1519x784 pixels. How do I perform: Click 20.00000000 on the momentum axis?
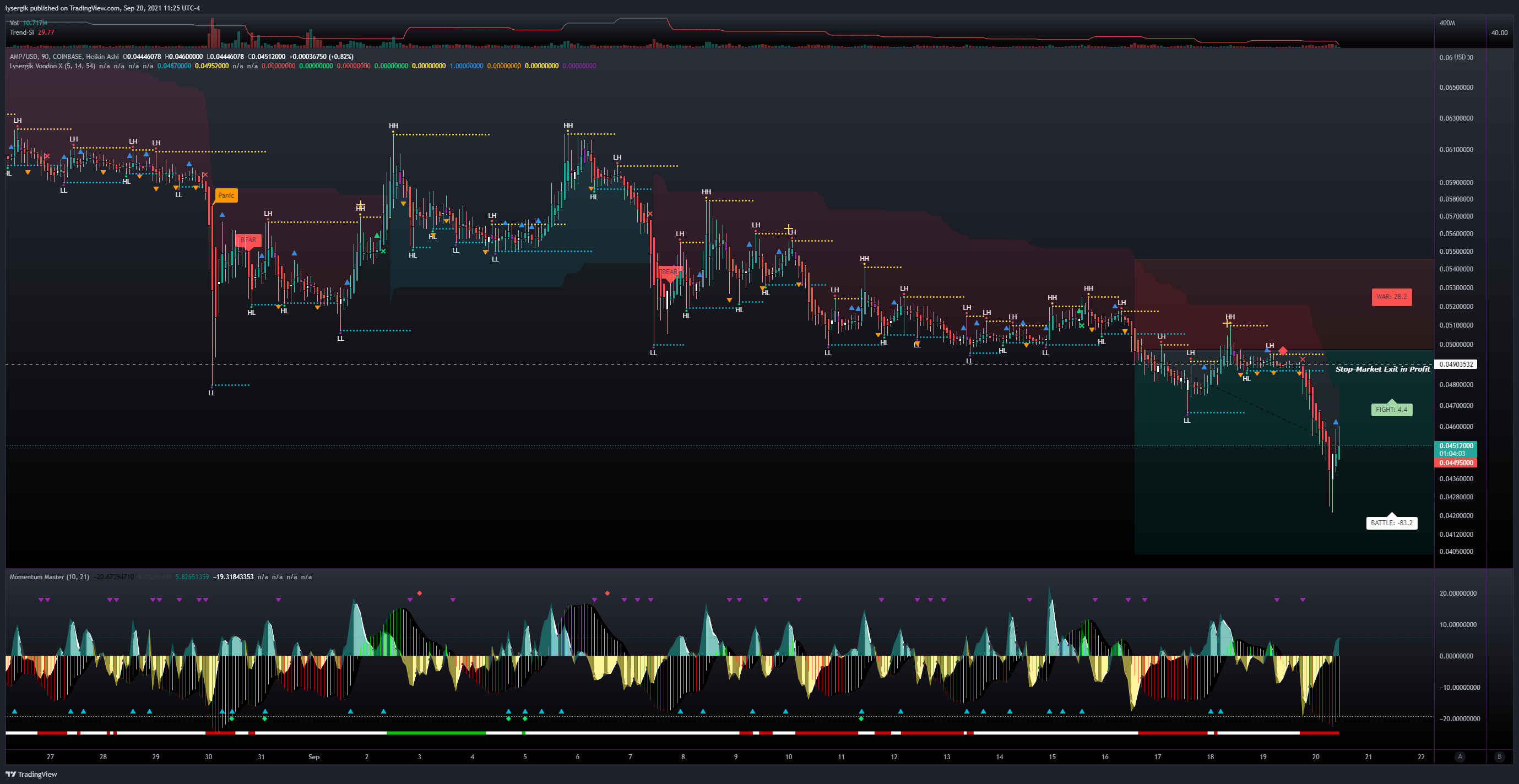tap(1458, 593)
